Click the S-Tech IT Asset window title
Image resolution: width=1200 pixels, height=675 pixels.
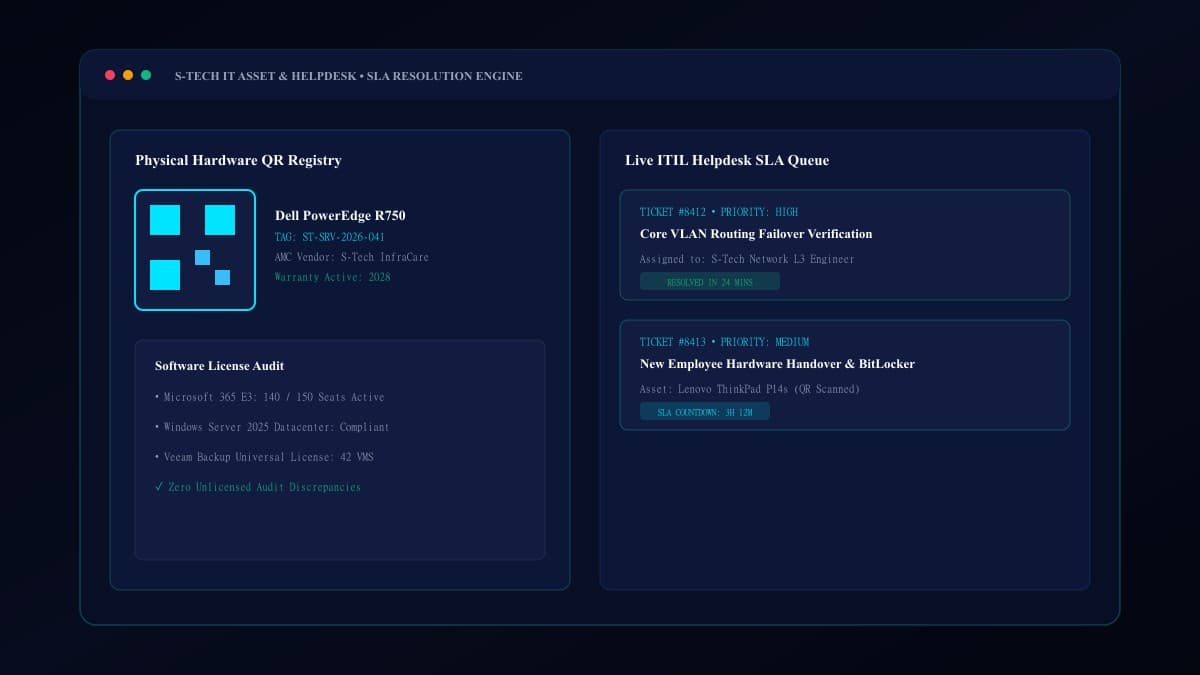coord(348,76)
